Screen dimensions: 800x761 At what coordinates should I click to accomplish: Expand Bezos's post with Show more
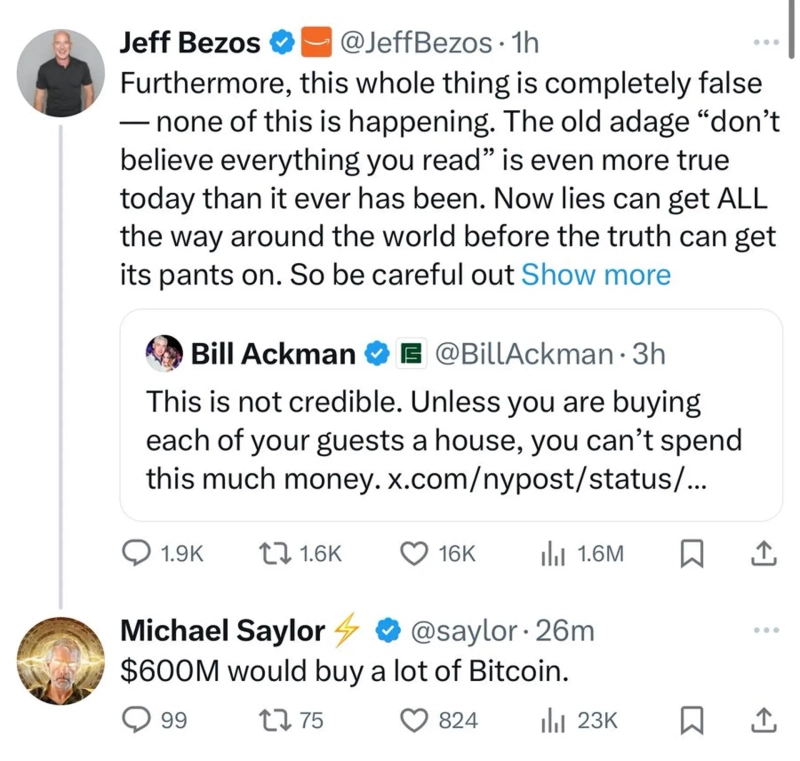596,274
